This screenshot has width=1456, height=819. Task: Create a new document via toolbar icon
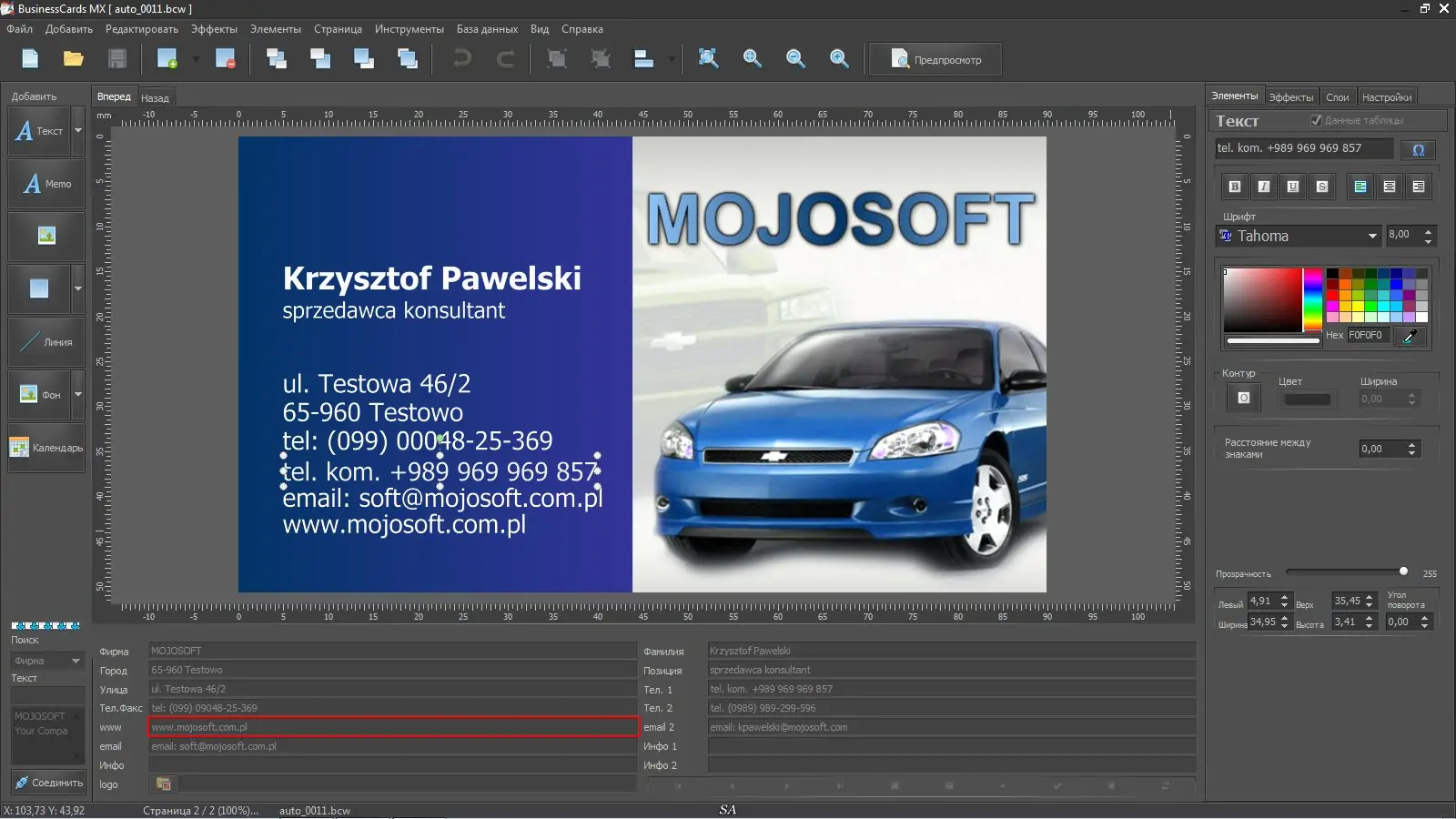30,59
